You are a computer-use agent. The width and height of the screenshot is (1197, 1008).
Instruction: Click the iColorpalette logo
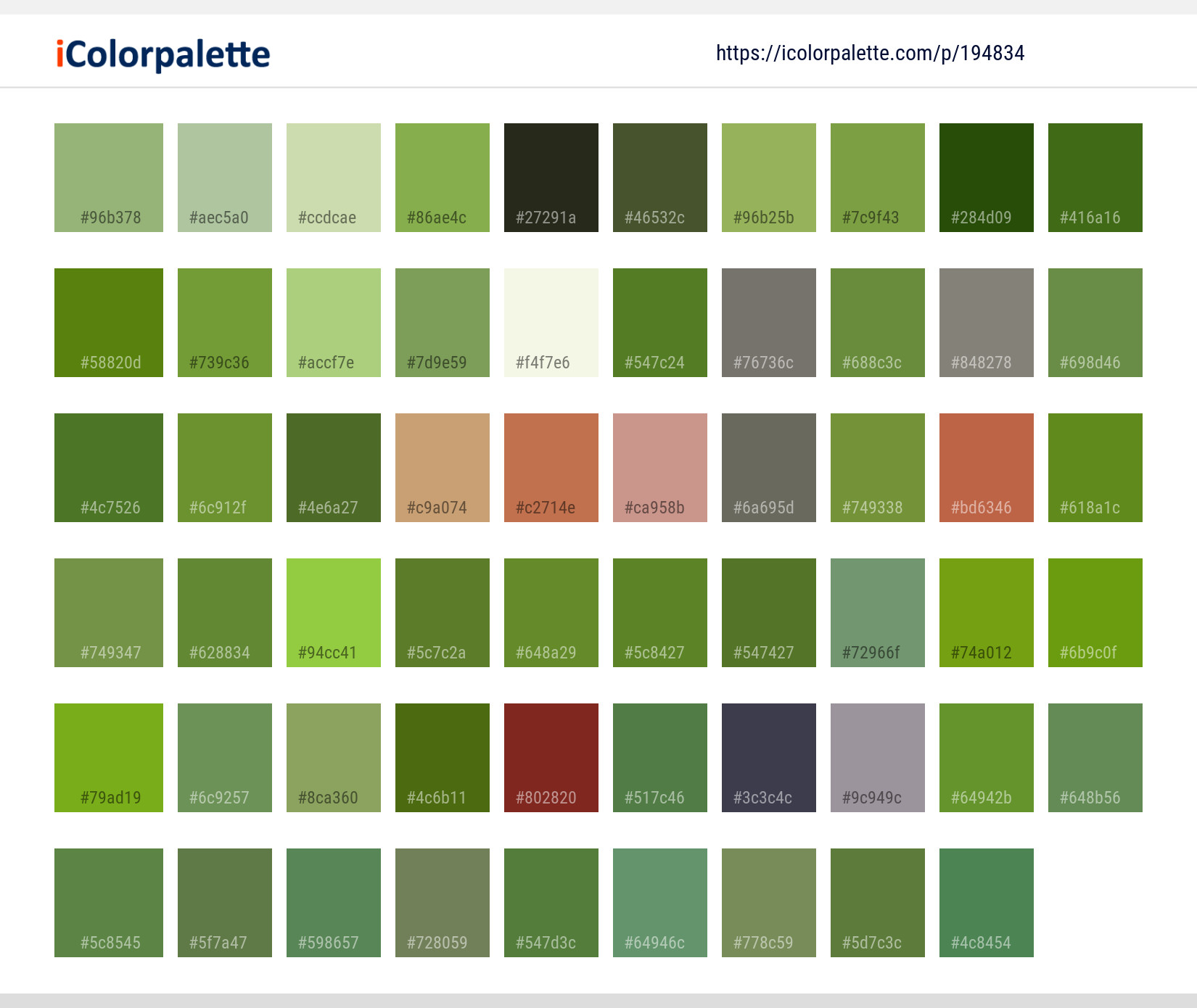click(163, 54)
